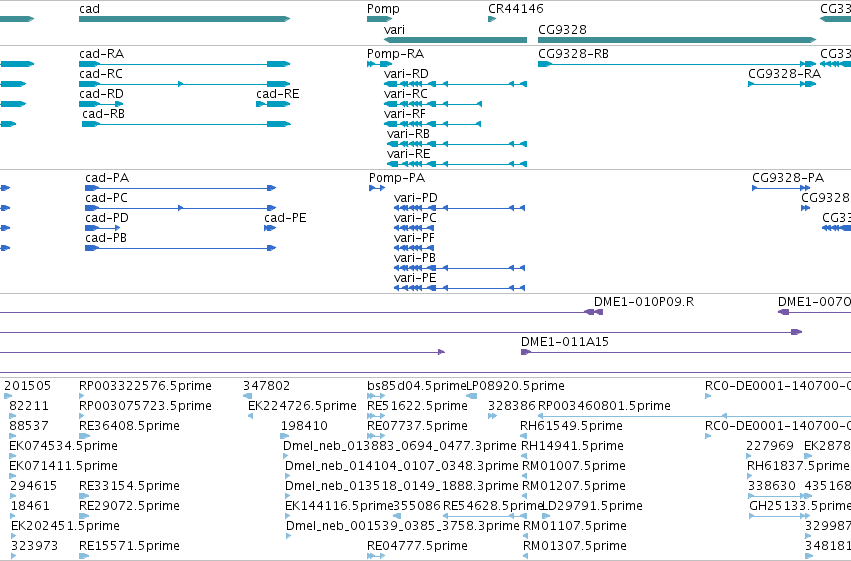This screenshot has height=561, width=851.
Task: Click EST RM01307.5prime
Action: (525, 556)
